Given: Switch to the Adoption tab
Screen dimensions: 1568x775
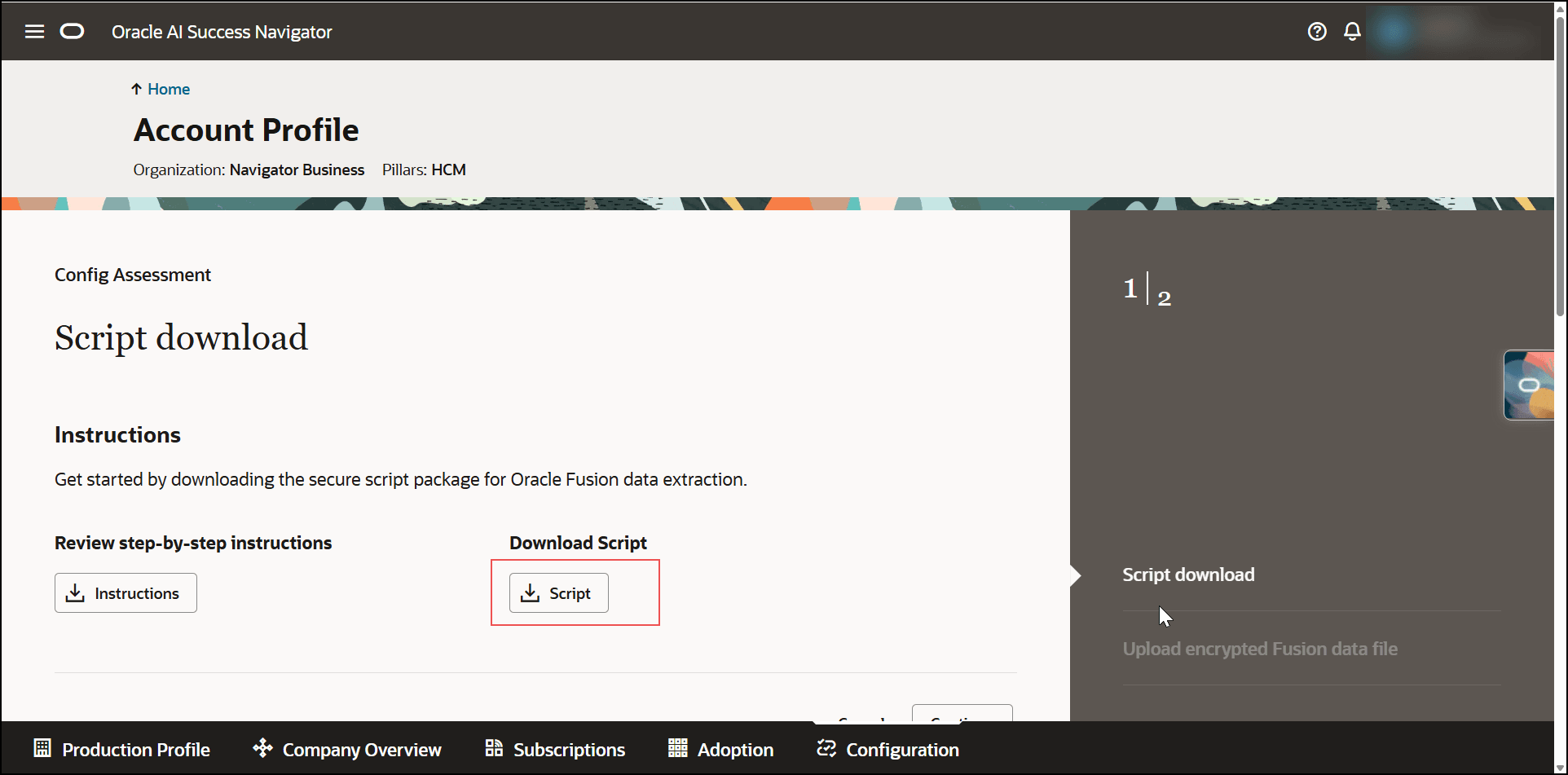Looking at the screenshot, I should pyautogui.click(x=721, y=749).
